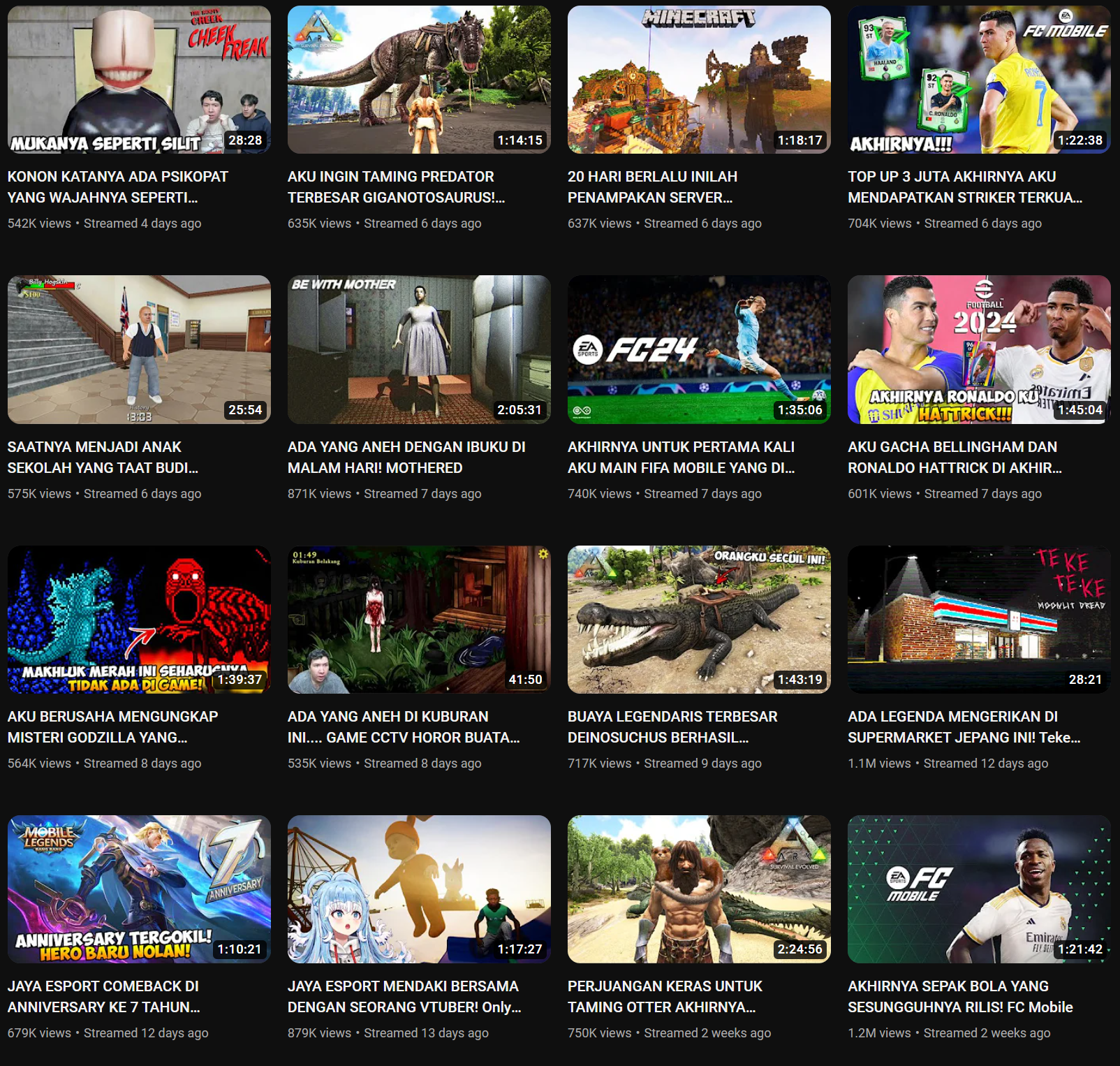This screenshot has height=1066, width=1120.
Task: Click title 'AKU BERUSAHA MENGUNGKAP MISTERI GODZILLA YANG...'
Action: [112, 727]
